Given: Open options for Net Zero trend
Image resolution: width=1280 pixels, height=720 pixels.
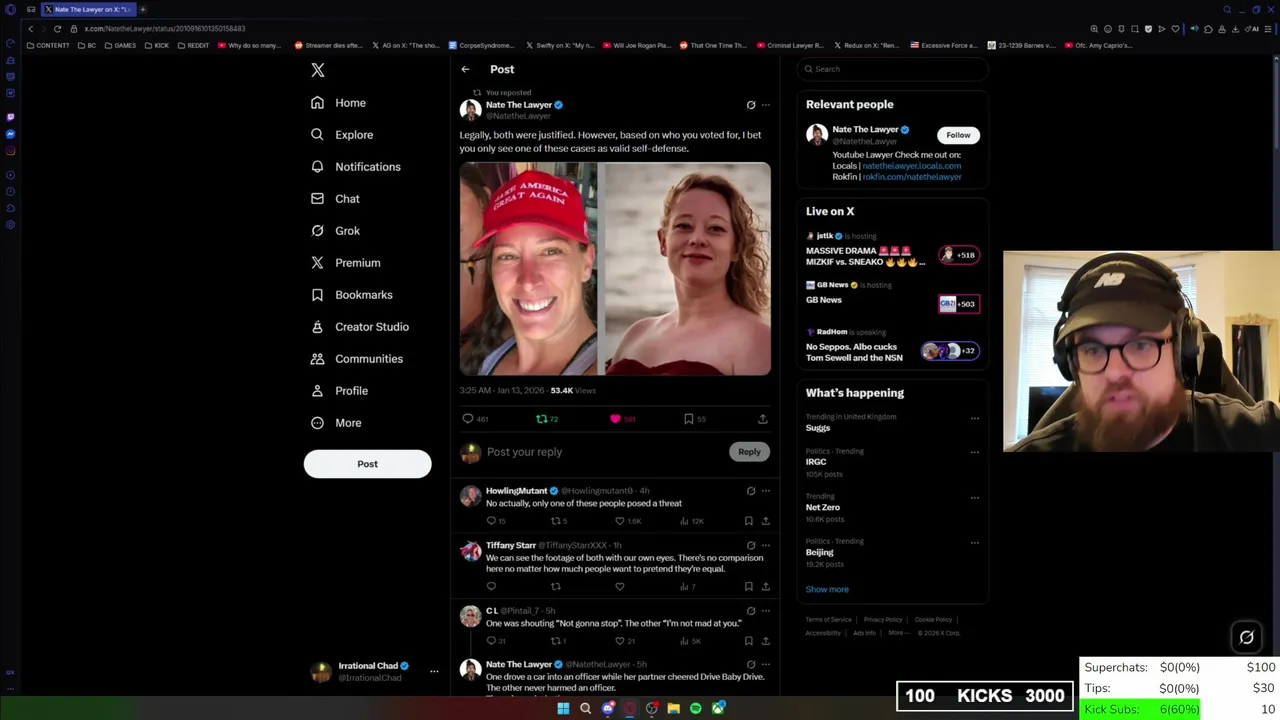Looking at the screenshot, I should pyautogui.click(x=975, y=497).
